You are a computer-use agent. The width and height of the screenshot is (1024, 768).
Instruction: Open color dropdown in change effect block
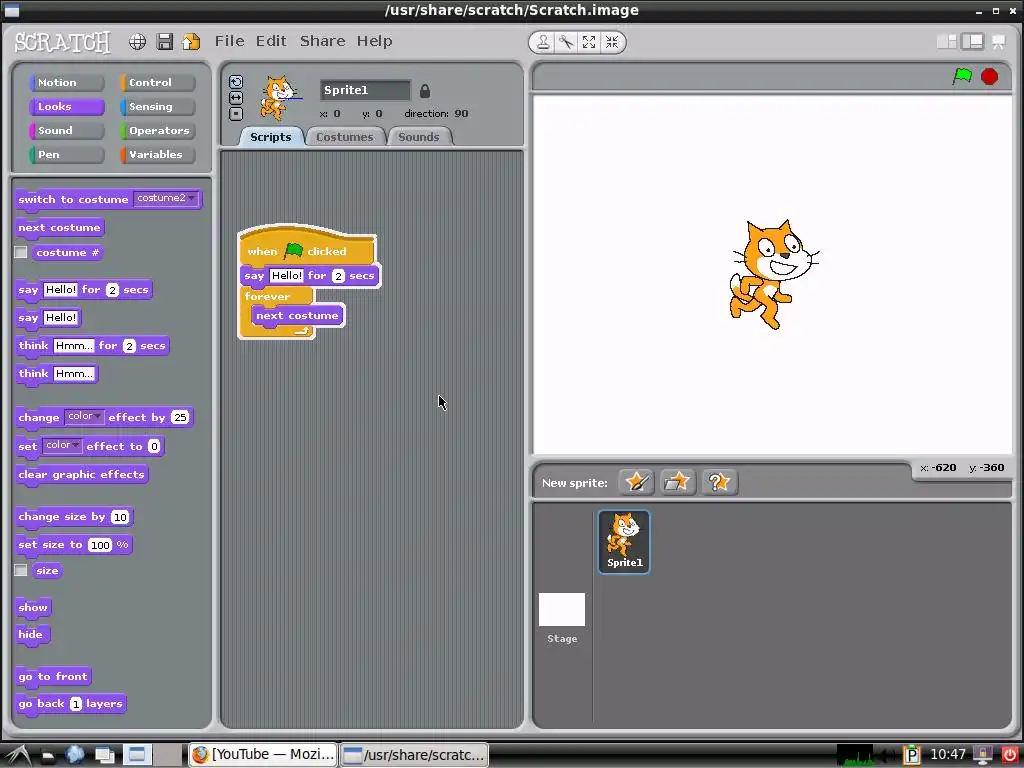click(x=84, y=416)
